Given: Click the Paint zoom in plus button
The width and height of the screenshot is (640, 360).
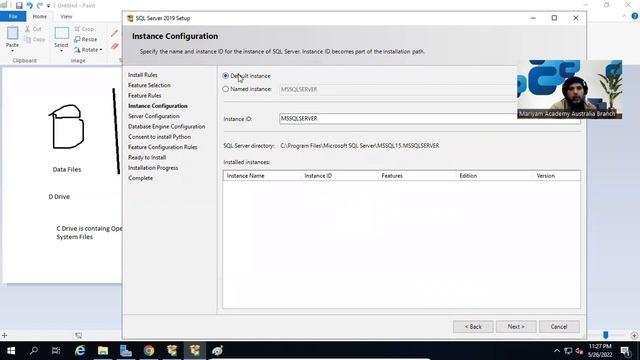Looking at the screenshot, I should [x=634, y=336].
